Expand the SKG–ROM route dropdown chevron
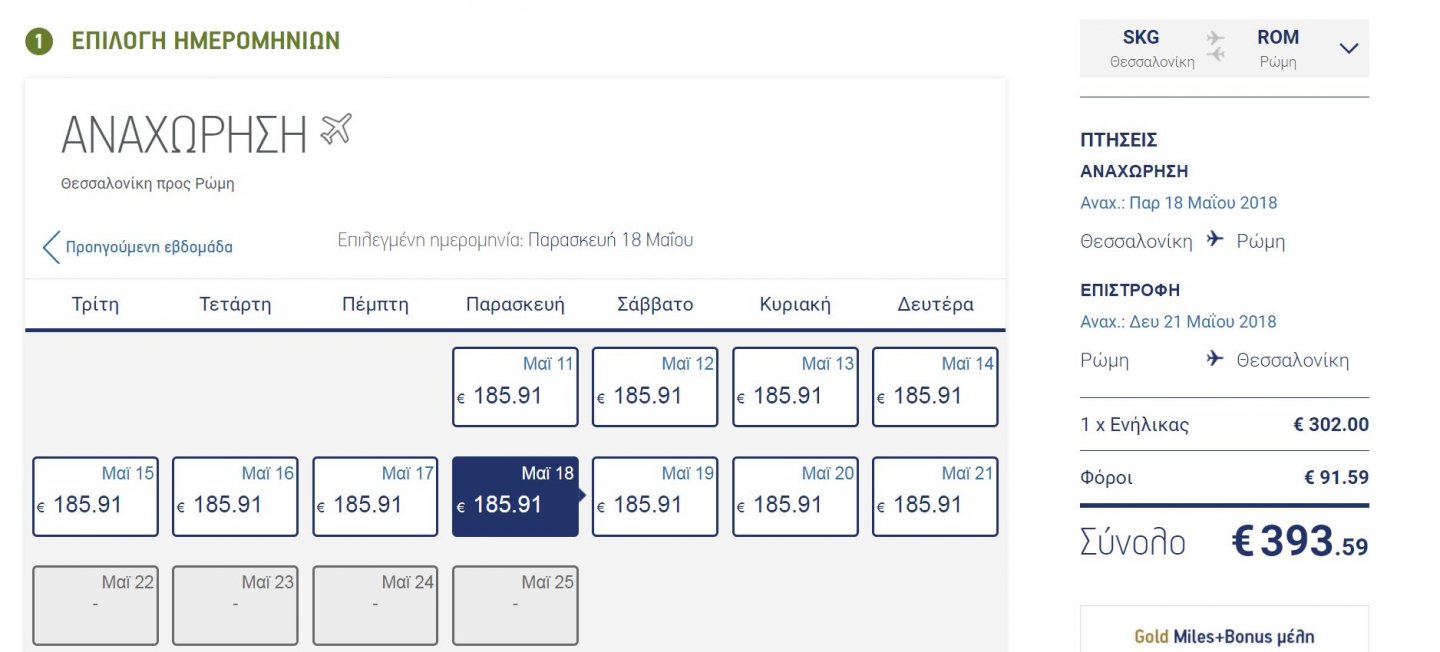1440x652 pixels. coord(1349,48)
